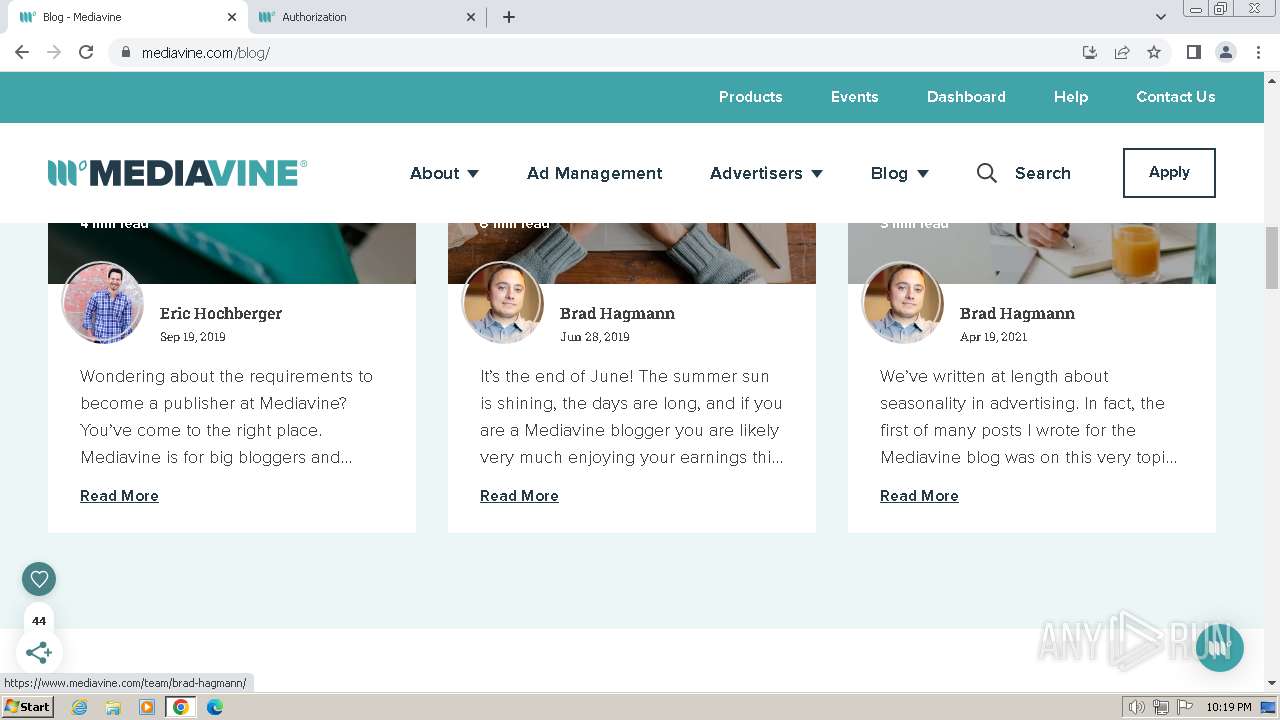The height and width of the screenshot is (720, 1280).
Task: Open media player in taskbar
Action: 147,707
